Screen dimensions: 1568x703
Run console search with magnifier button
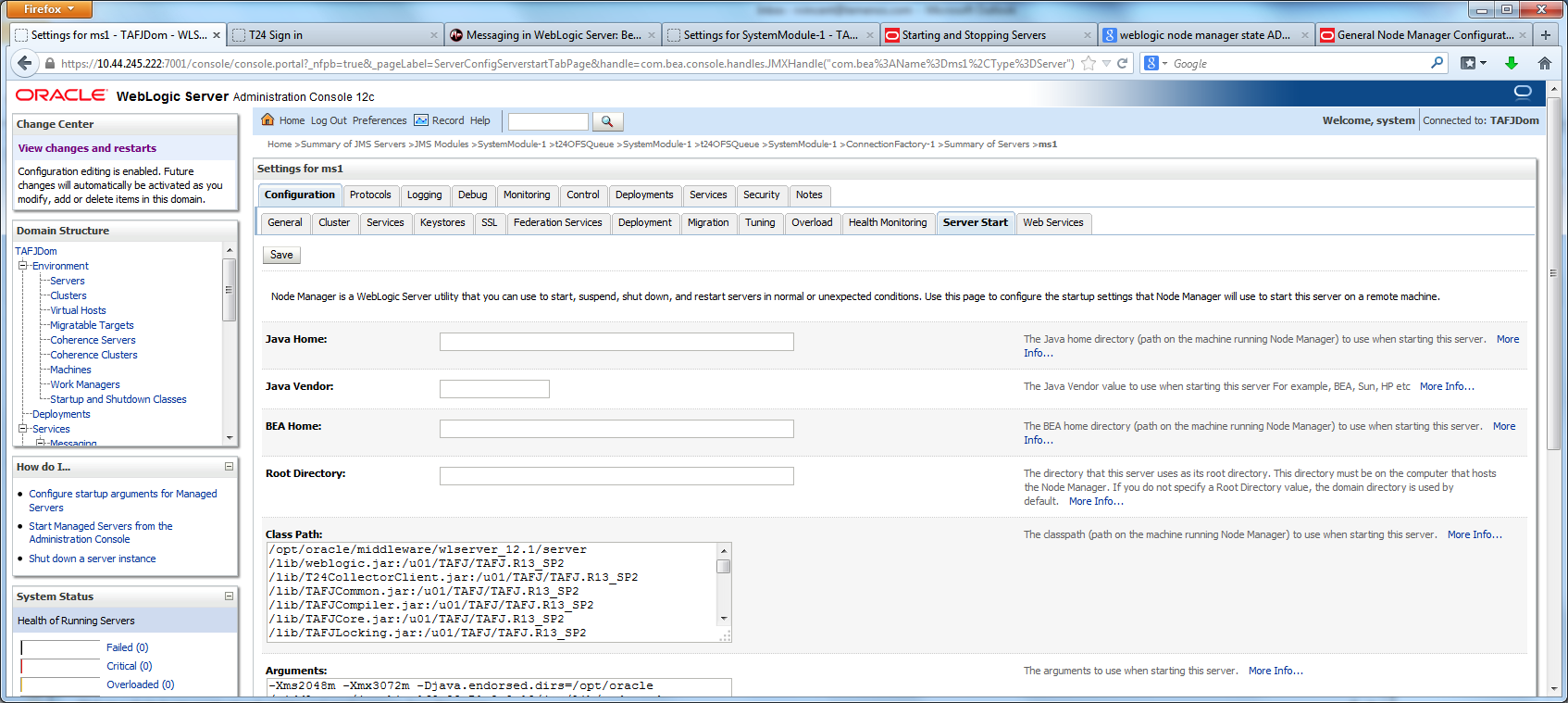point(607,121)
